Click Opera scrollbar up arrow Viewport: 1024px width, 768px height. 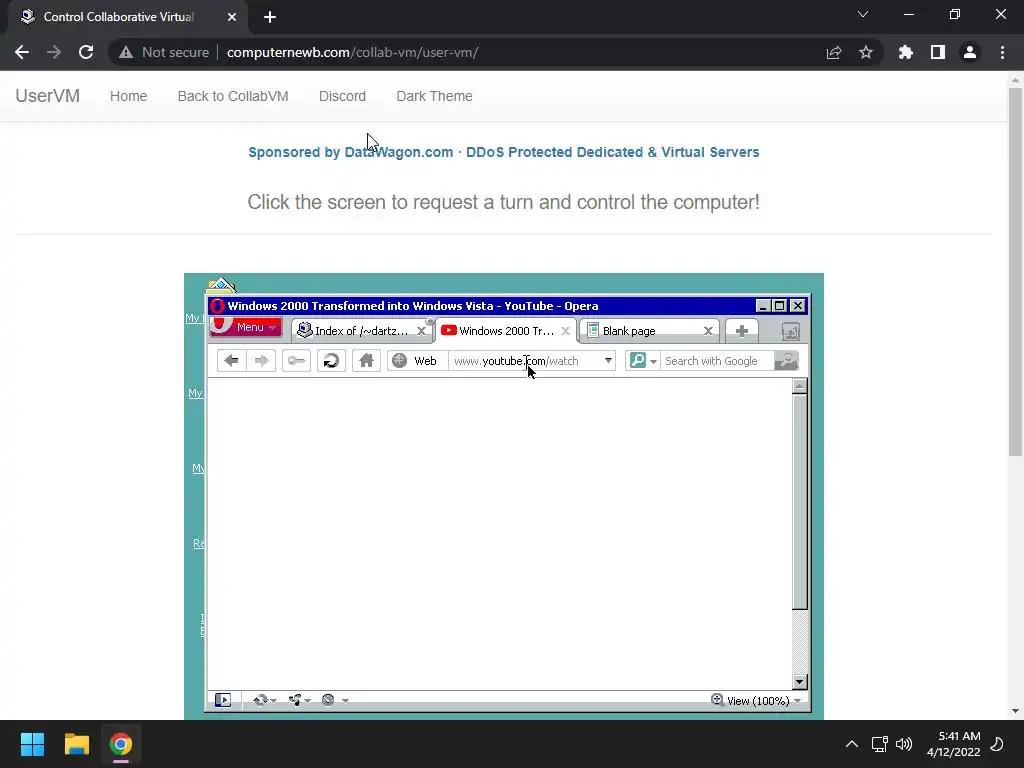pos(799,386)
